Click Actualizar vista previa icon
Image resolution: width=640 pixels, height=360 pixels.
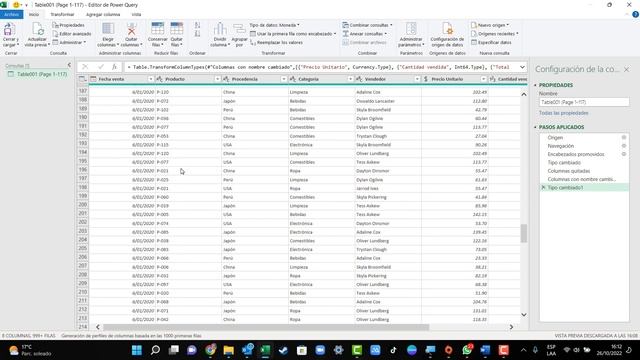coord(38,30)
